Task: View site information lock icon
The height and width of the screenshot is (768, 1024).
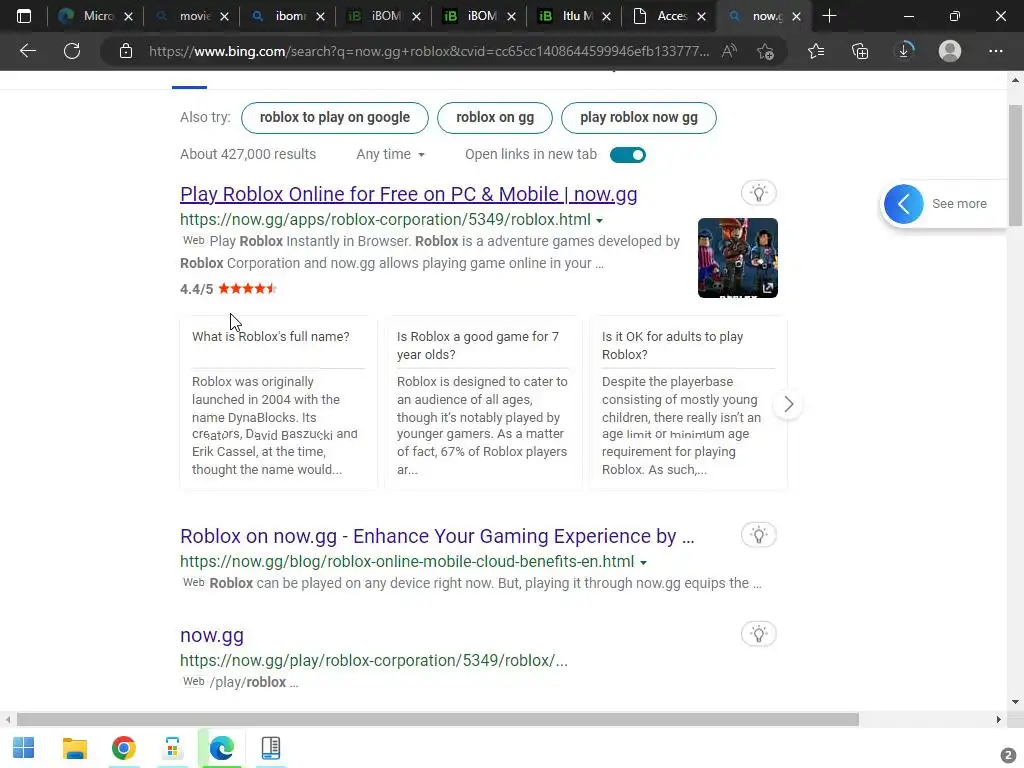Action: pyautogui.click(x=126, y=51)
